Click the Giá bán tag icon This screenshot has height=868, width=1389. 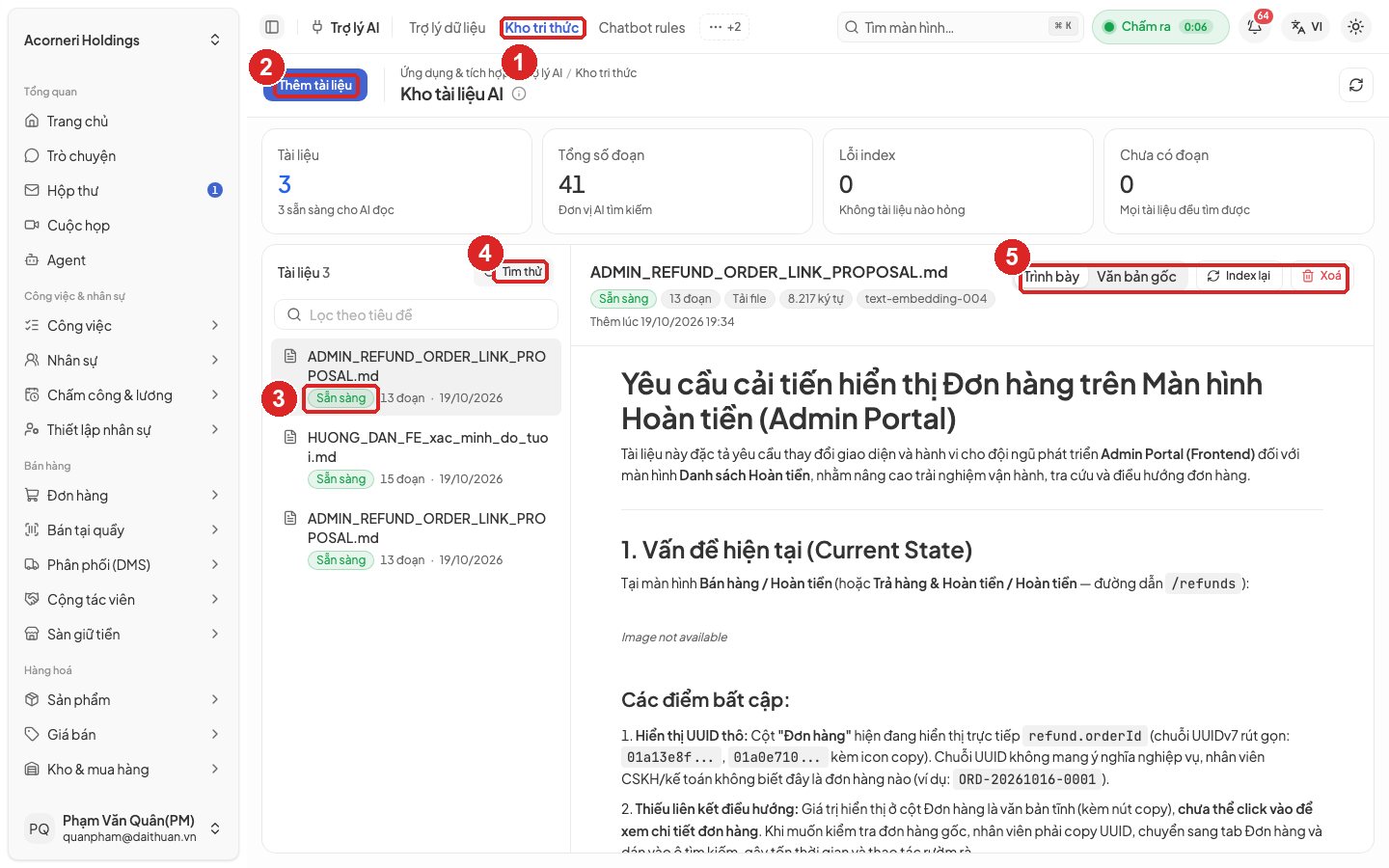32,735
